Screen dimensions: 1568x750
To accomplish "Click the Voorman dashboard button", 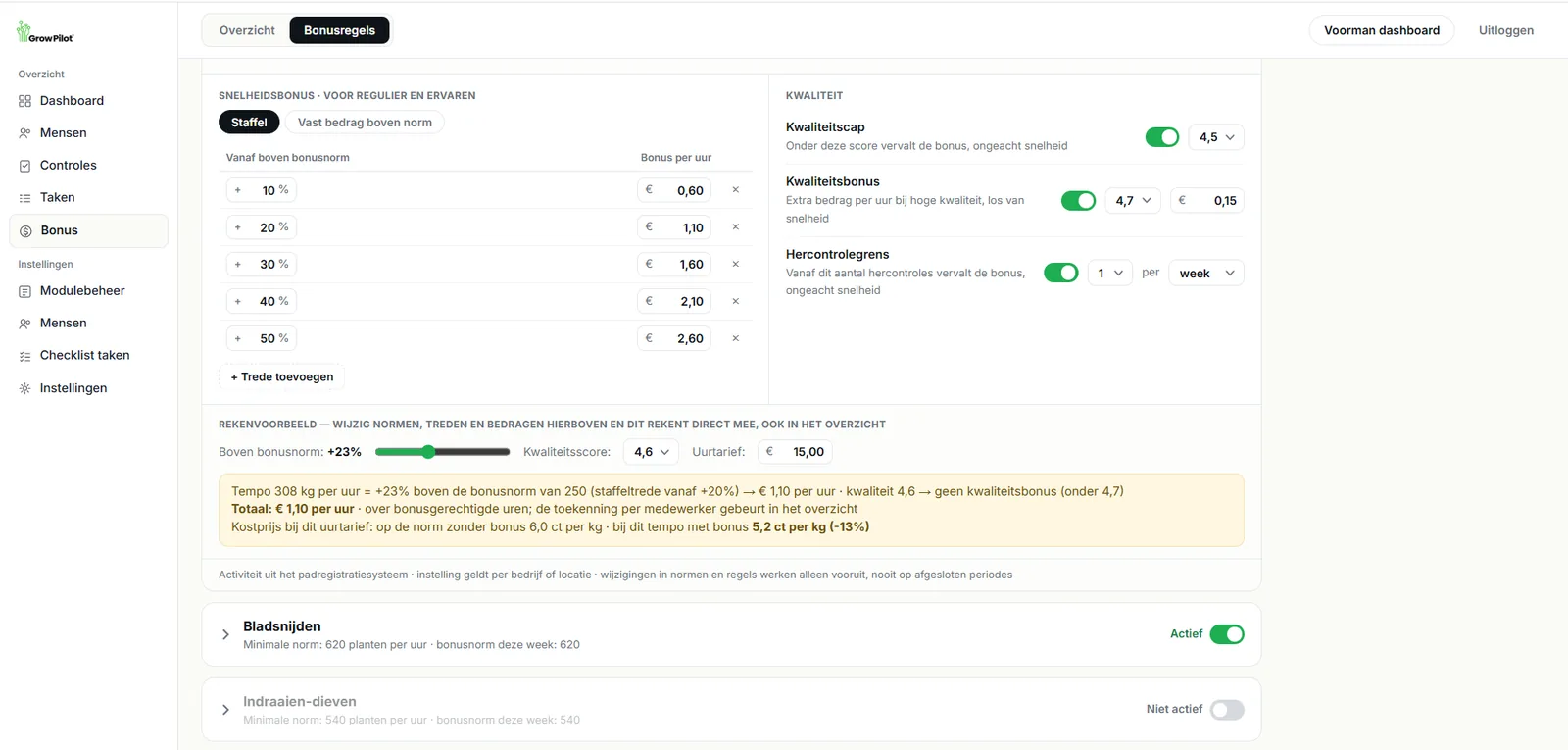I will 1382,30.
